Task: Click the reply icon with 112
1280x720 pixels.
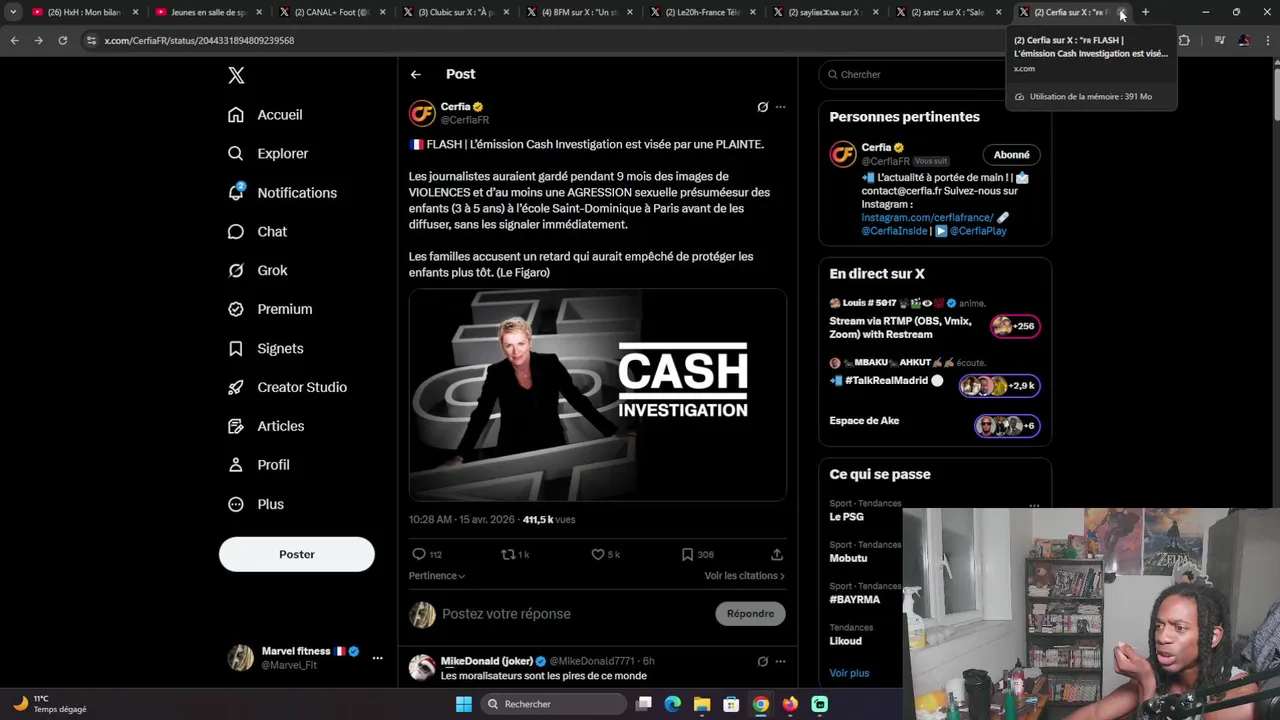Action: pos(419,555)
